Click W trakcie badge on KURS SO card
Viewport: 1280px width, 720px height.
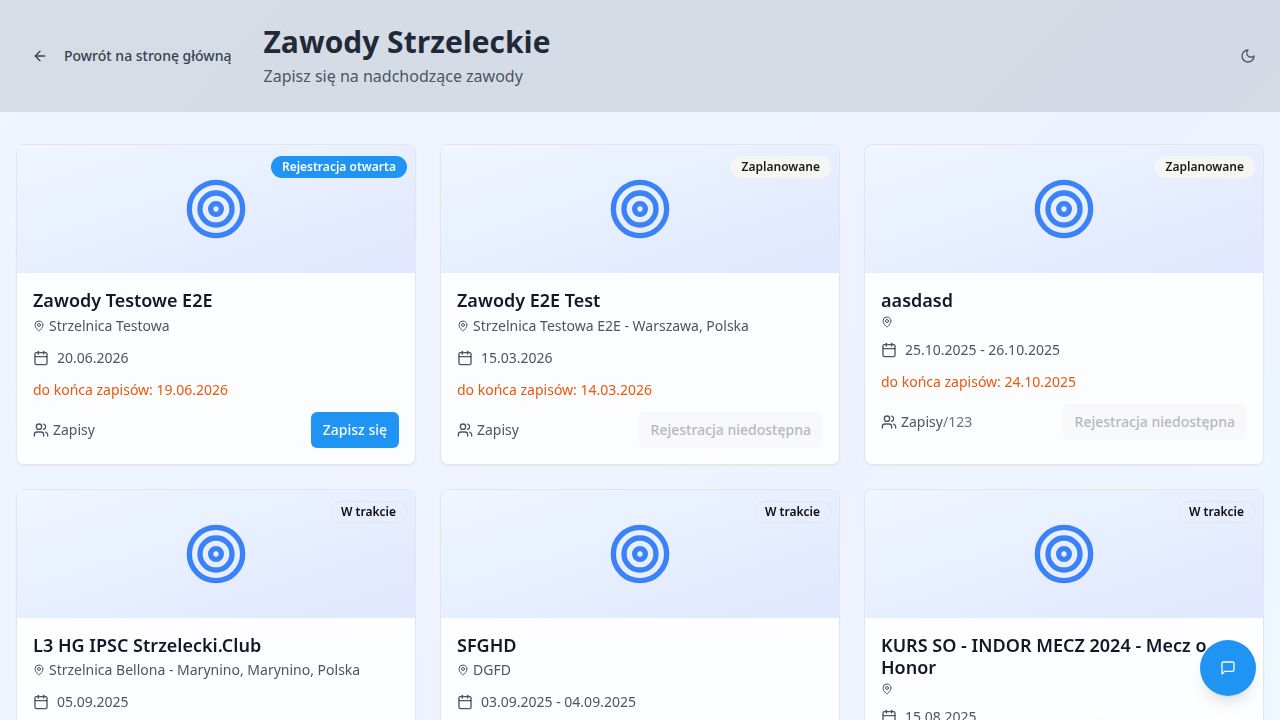1216,512
